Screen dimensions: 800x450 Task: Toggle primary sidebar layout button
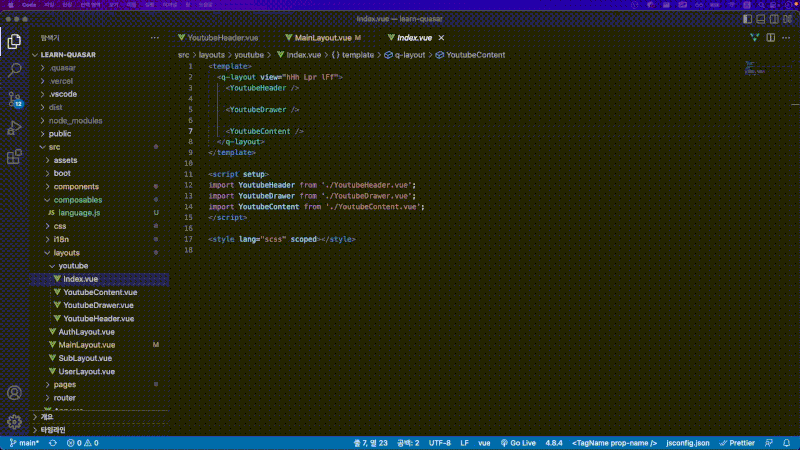[x=747, y=19]
